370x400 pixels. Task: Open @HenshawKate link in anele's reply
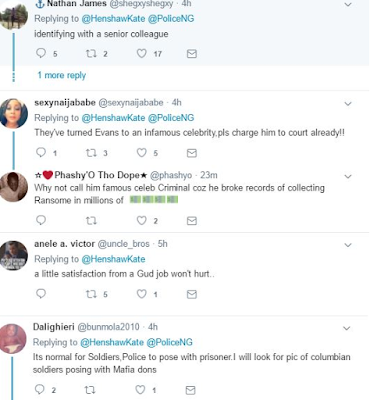[113, 259]
